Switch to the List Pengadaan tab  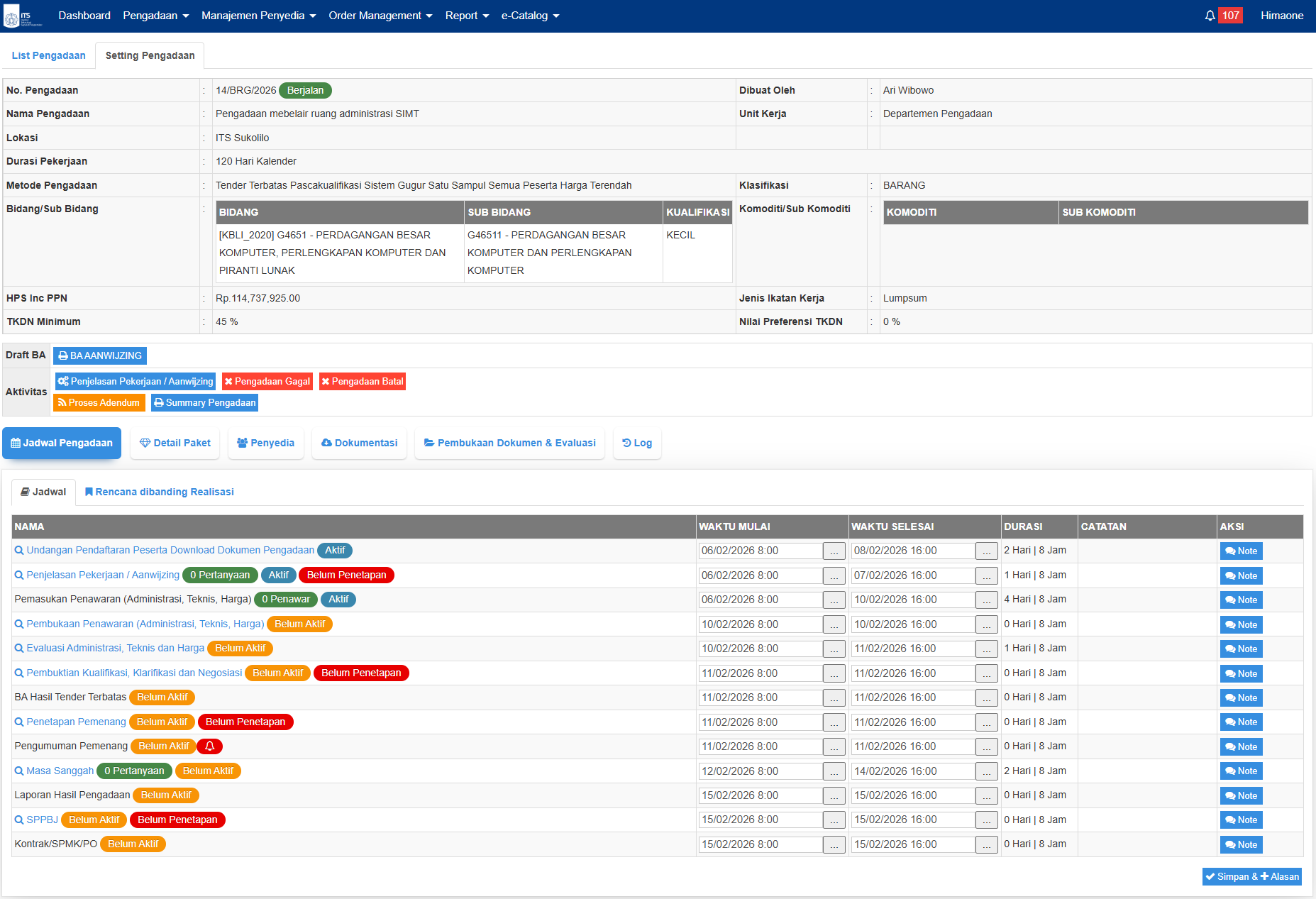tap(48, 56)
